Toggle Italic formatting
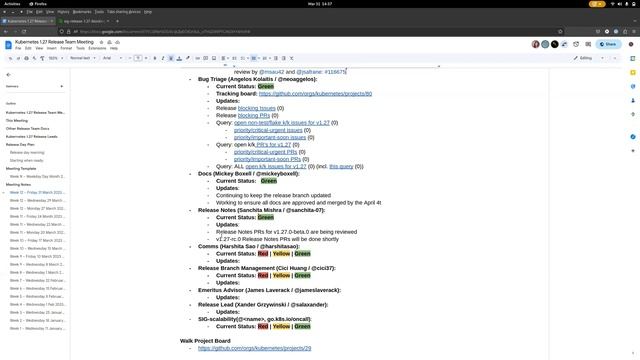The width and height of the screenshot is (640, 360). point(163,58)
